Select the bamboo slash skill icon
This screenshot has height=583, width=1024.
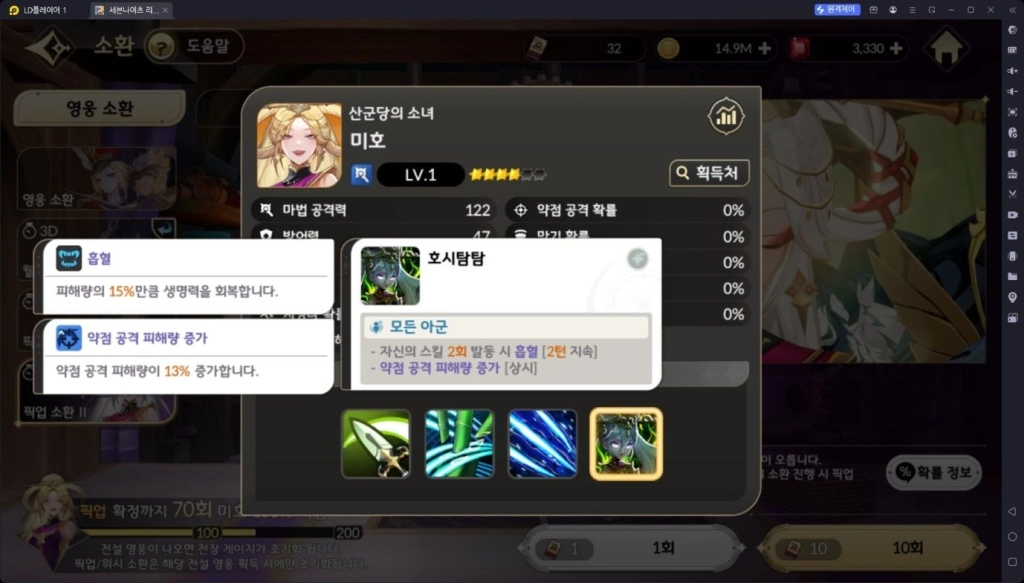[x=459, y=444]
